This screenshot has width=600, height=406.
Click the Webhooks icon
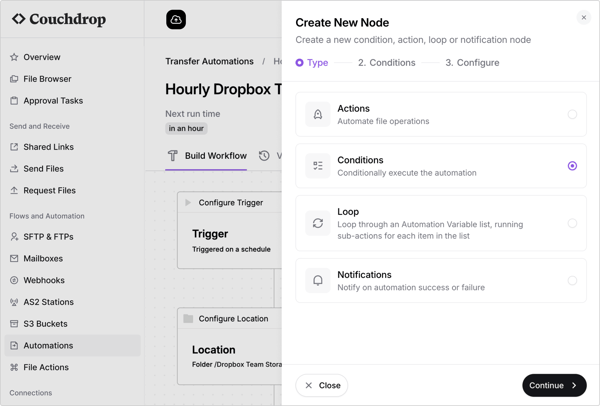pos(14,280)
